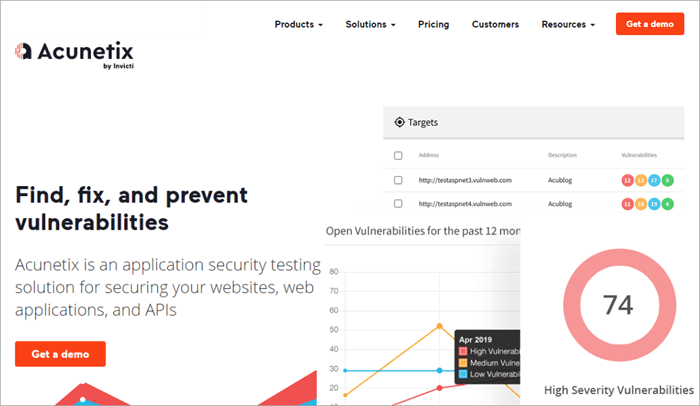The width and height of the screenshot is (700, 406).
Task: Expand the Resources dropdown arrow
Action: (x=593, y=25)
